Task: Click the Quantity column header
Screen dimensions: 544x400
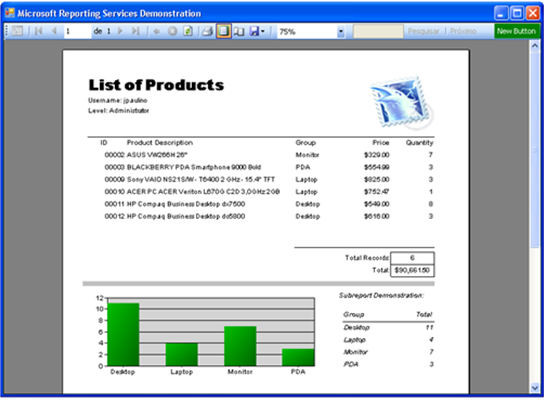Action: pyautogui.click(x=419, y=143)
